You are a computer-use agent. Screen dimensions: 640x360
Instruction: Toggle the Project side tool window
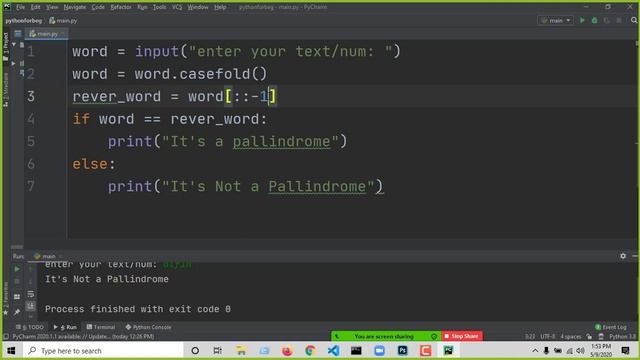(x=6, y=46)
